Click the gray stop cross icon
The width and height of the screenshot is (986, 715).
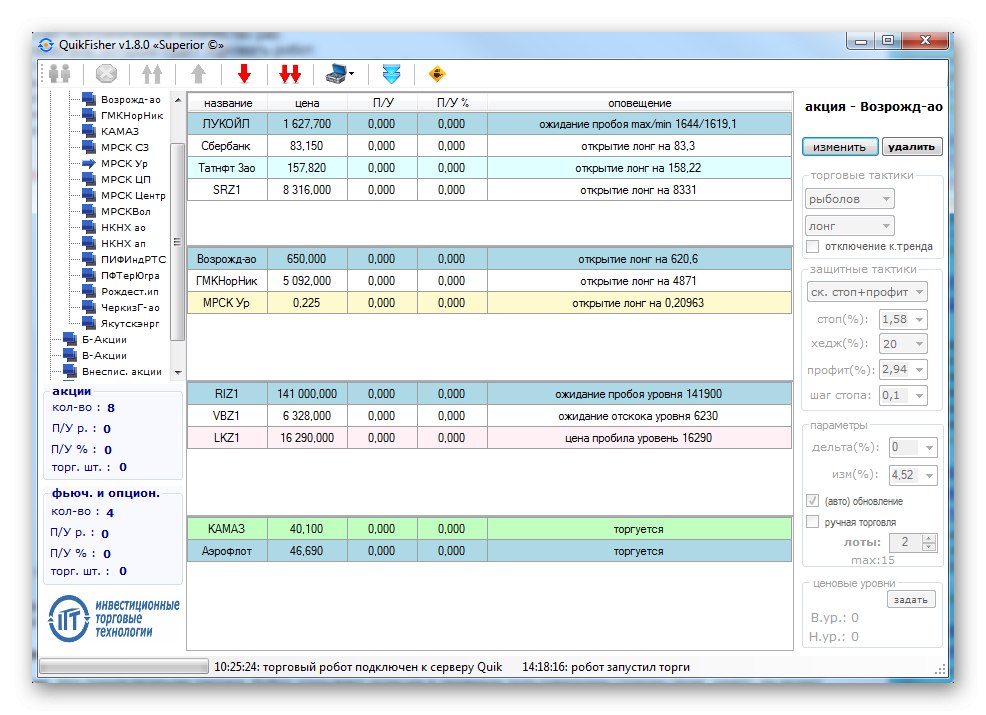(107, 74)
